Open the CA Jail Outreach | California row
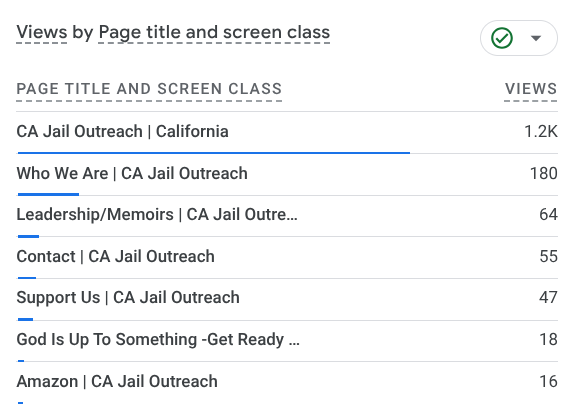The image size is (580, 404). pyautogui.click(x=287, y=132)
